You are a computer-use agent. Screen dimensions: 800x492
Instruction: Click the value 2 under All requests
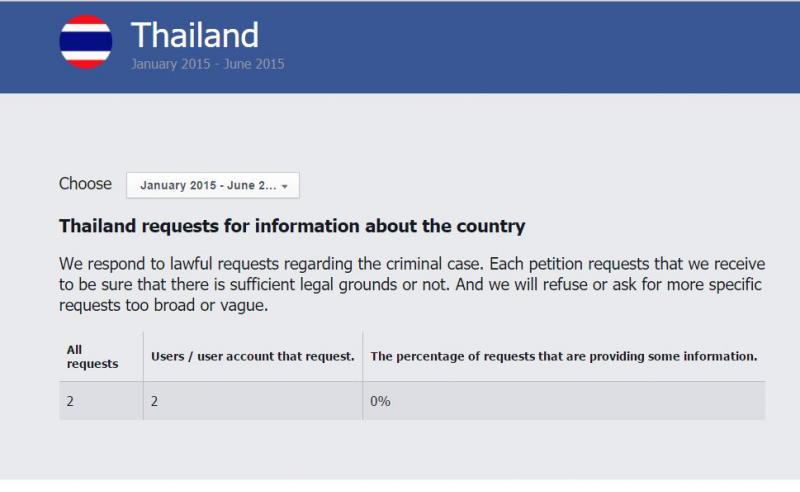(71, 401)
